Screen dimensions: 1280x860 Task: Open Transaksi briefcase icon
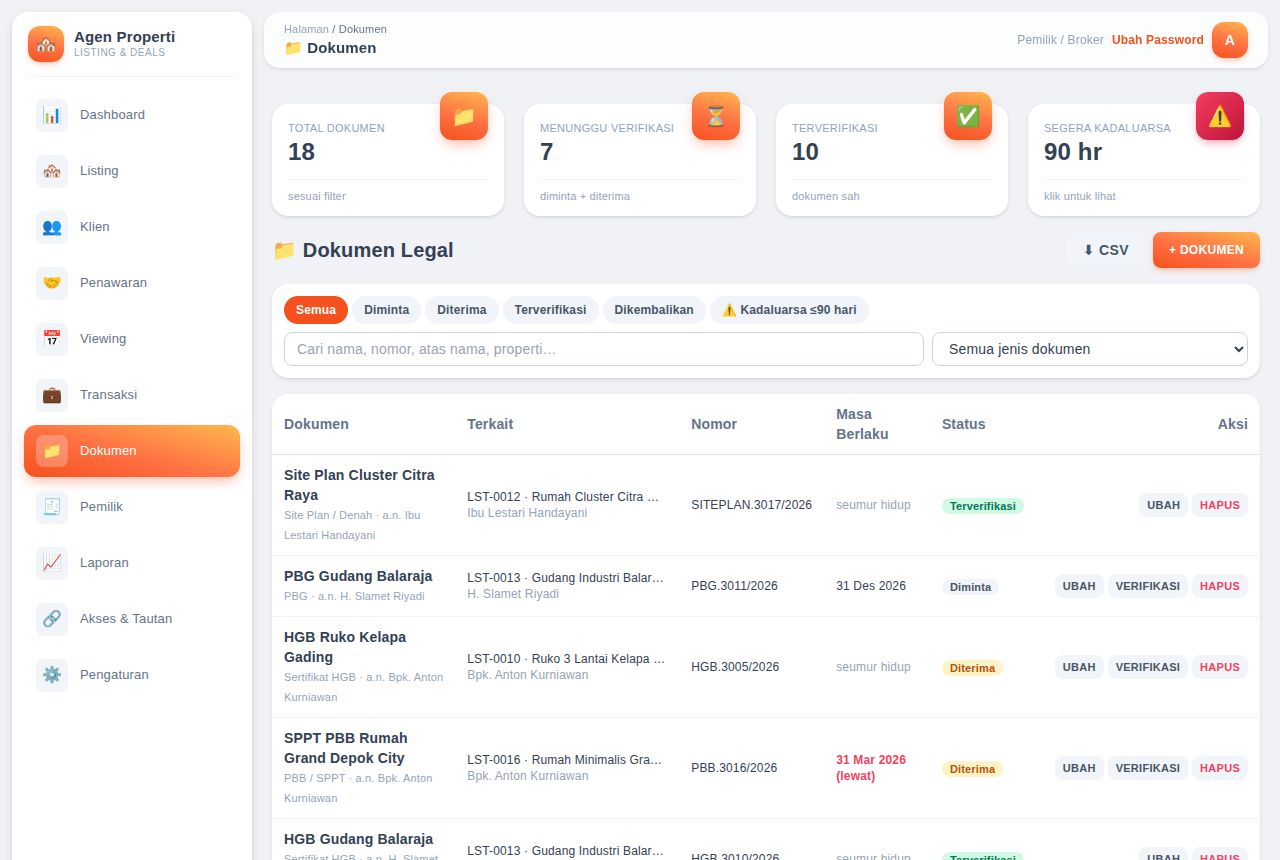coord(52,395)
